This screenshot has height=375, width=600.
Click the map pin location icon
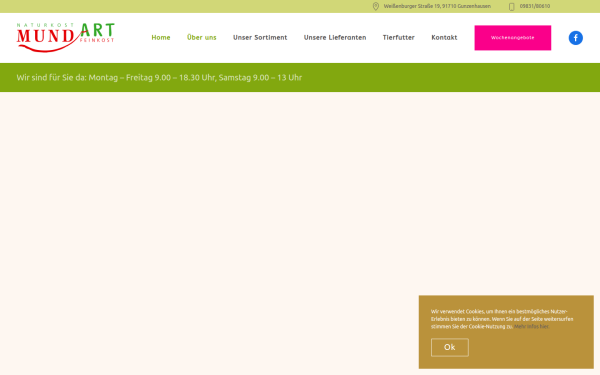(376, 6)
